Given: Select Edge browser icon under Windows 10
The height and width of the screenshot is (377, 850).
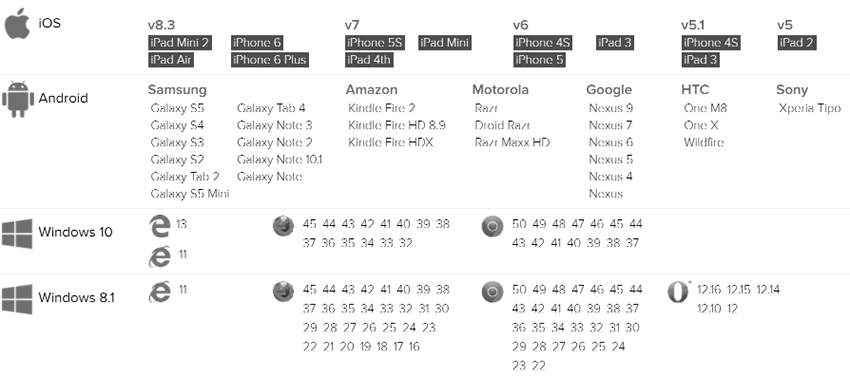Looking at the screenshot, I should pos(159,226).
